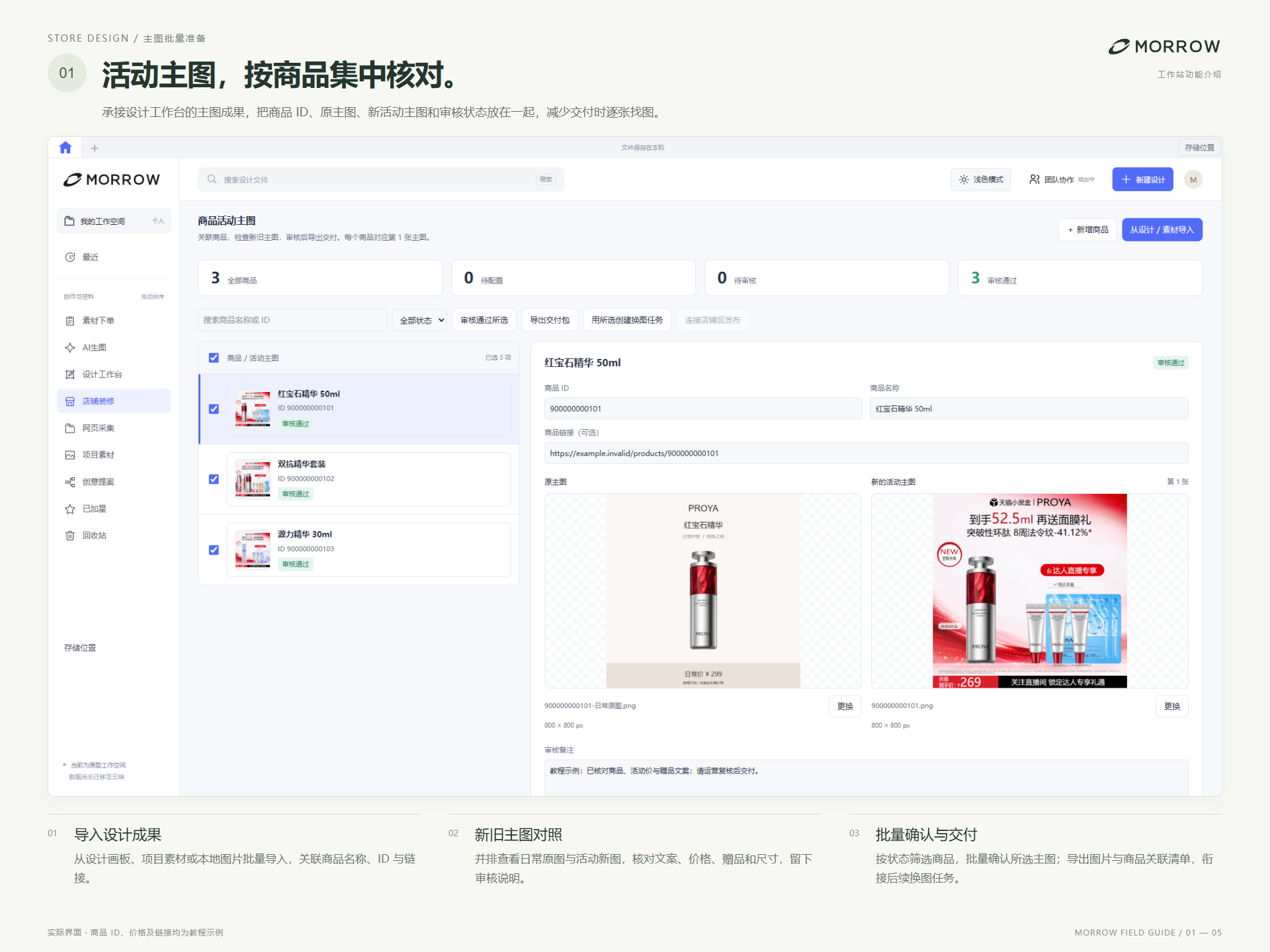Click 存储位置 in sidebar
Image resolution: width=1270 pixels, height=952 pixels.
[x=80, y=648]
